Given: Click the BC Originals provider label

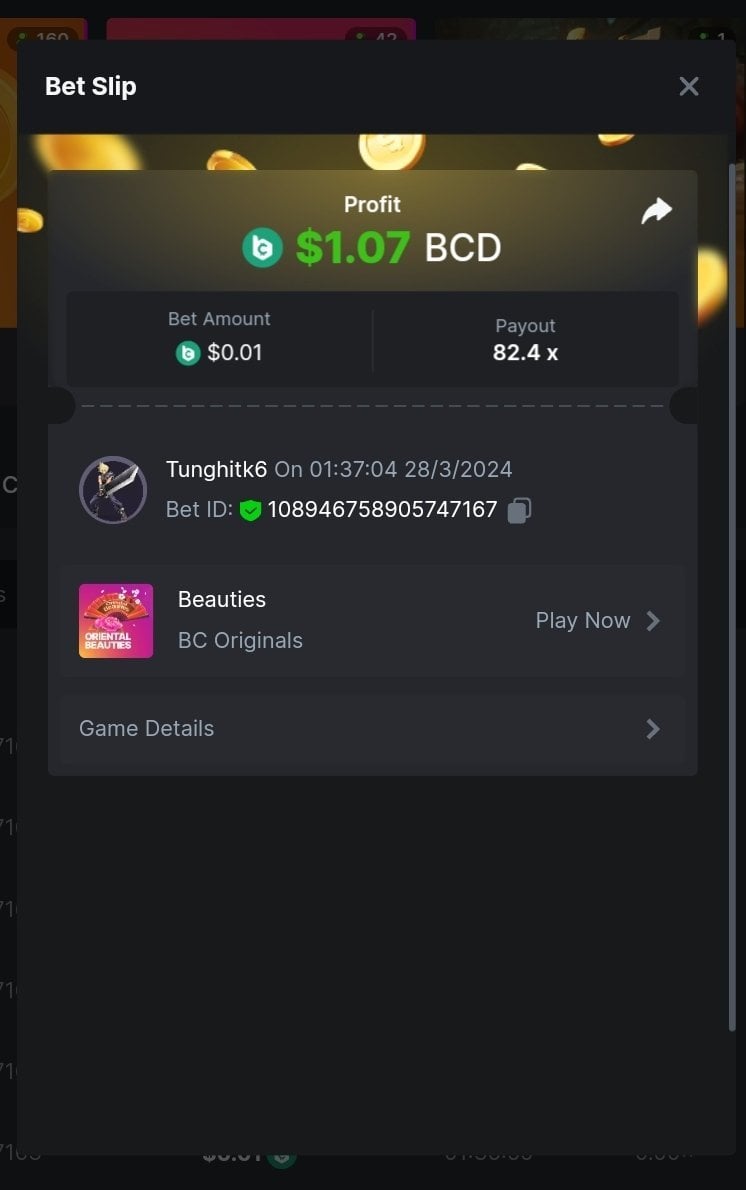Looking at the screenshot, I should pyautogui.click(x=240, y=641).
